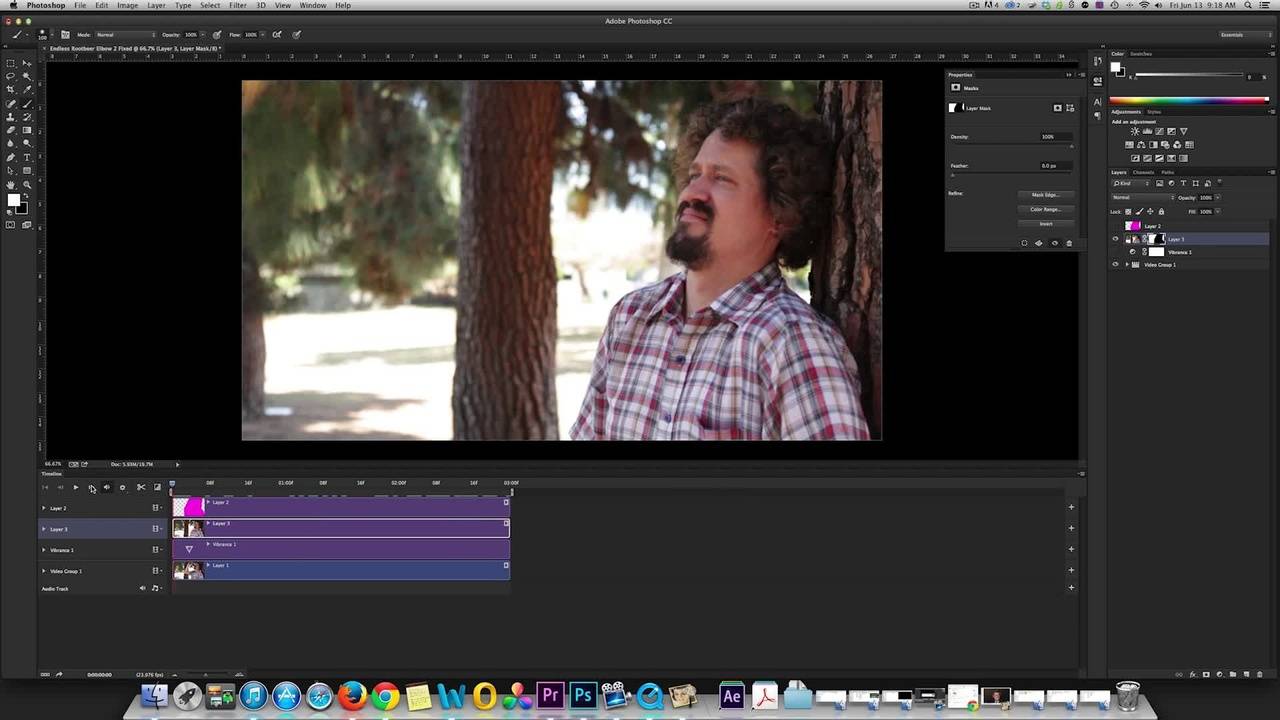Expand Video Group 1 in Layers panel
The width and height of the screenshot is (1280, 720).
[1127, 265]
